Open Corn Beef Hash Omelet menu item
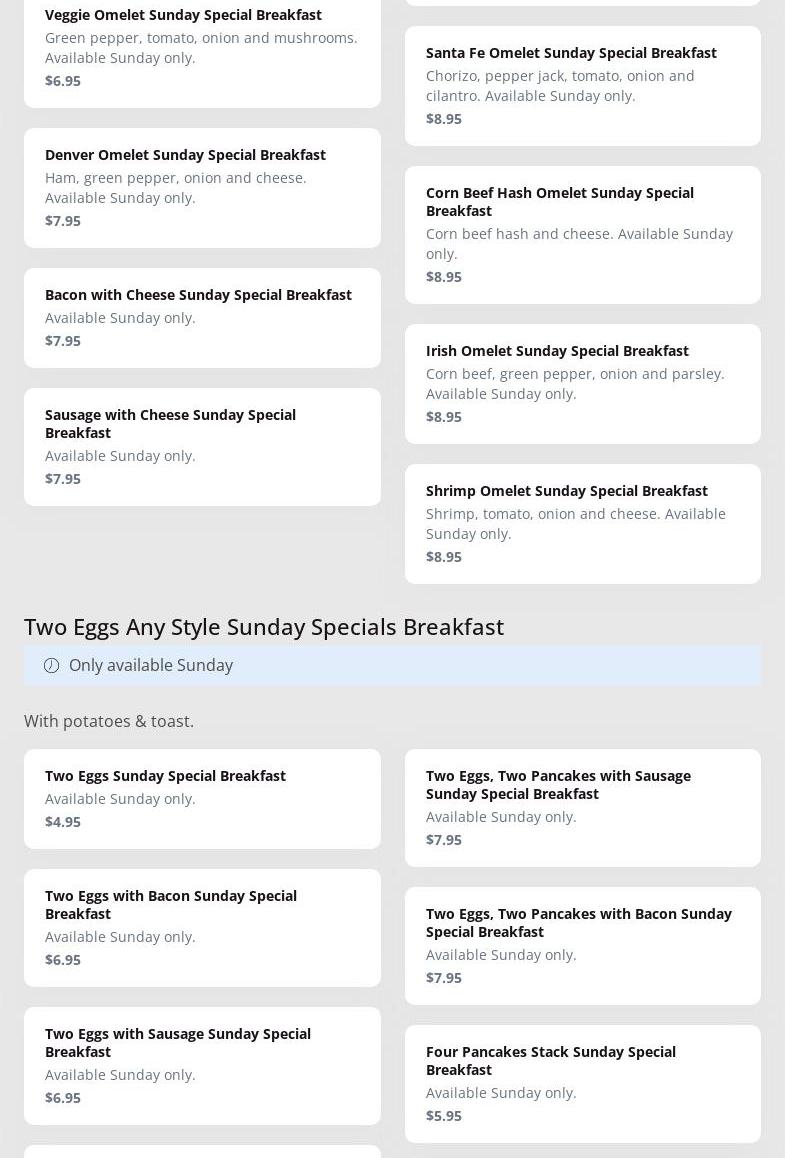Viewport: 785px width, 1158px height. (x=559, y=201)
